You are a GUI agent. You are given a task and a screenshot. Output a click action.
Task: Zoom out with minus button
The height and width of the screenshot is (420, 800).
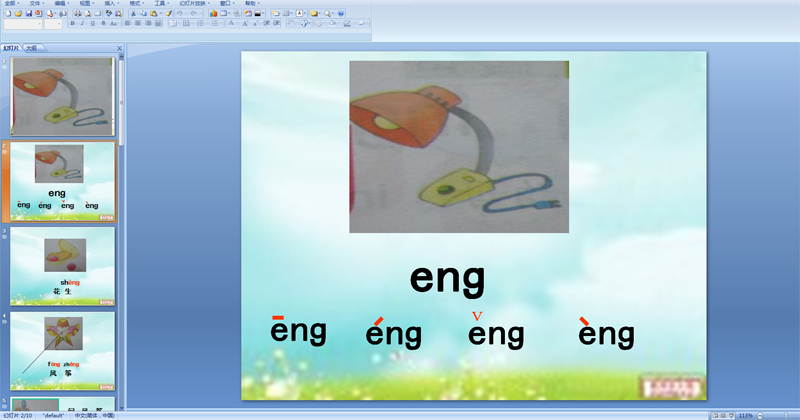(x=760, y=416)
